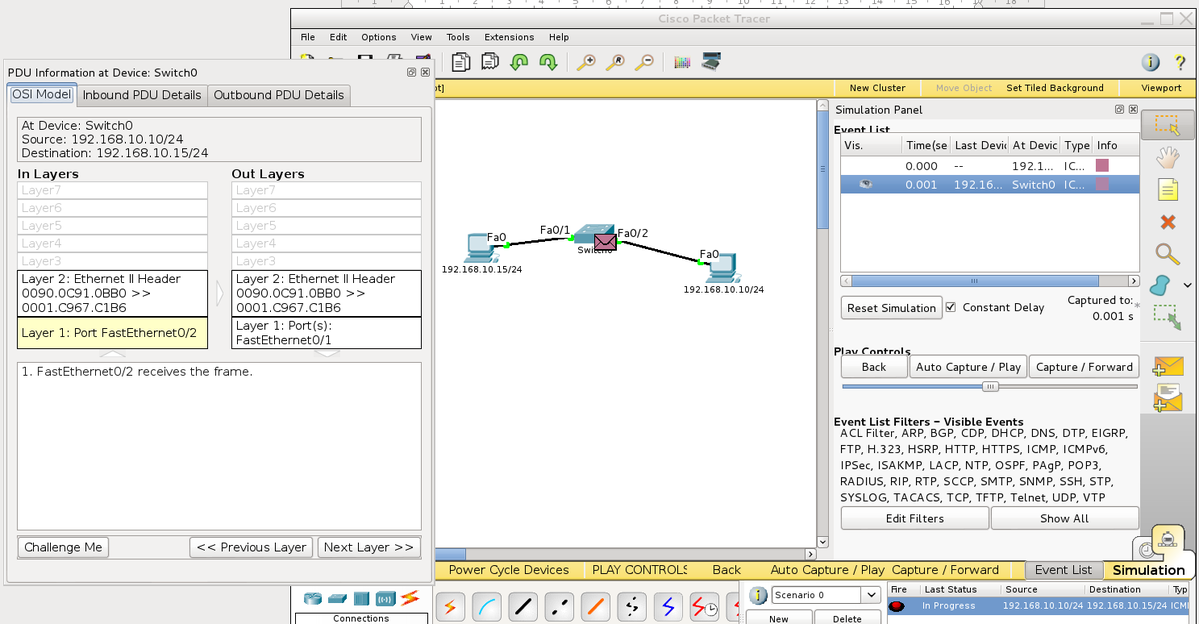
Task: Select the Place Note tool
Action: pyautogui.click(x=1166, y=189)
